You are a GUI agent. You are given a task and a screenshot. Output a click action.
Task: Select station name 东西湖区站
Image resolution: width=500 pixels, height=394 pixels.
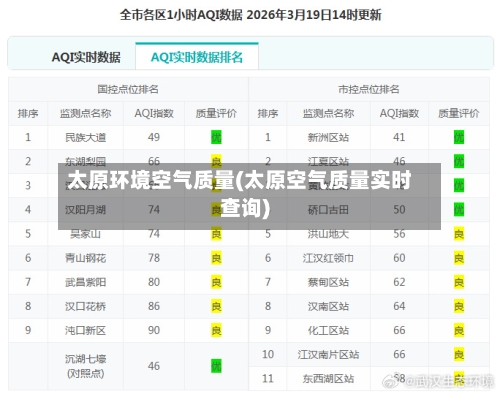[328, 379]
